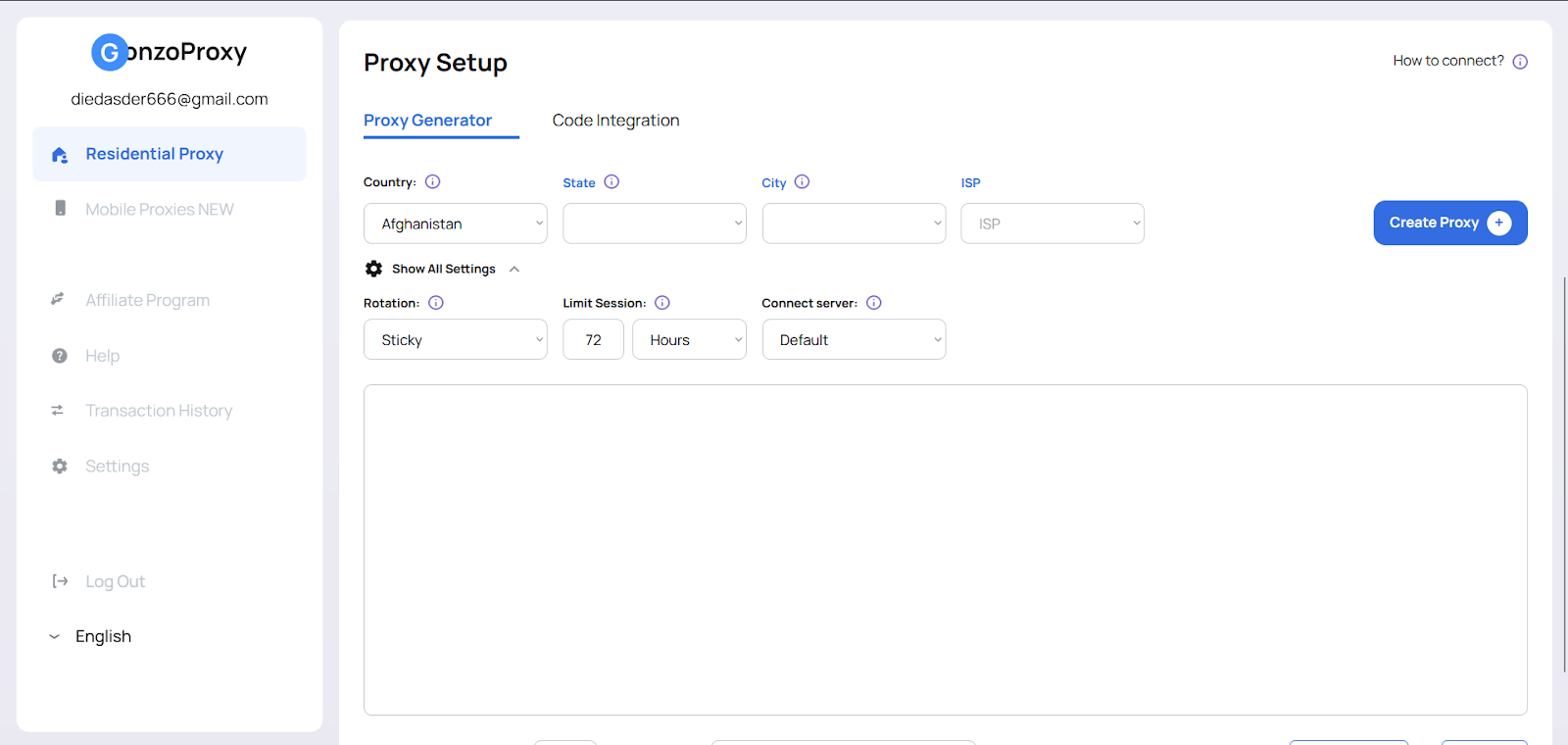Image resolution: width=1568 pixels, height=745 pixels.
Task: Click the info icon beside Connect server
Action: 874,303
